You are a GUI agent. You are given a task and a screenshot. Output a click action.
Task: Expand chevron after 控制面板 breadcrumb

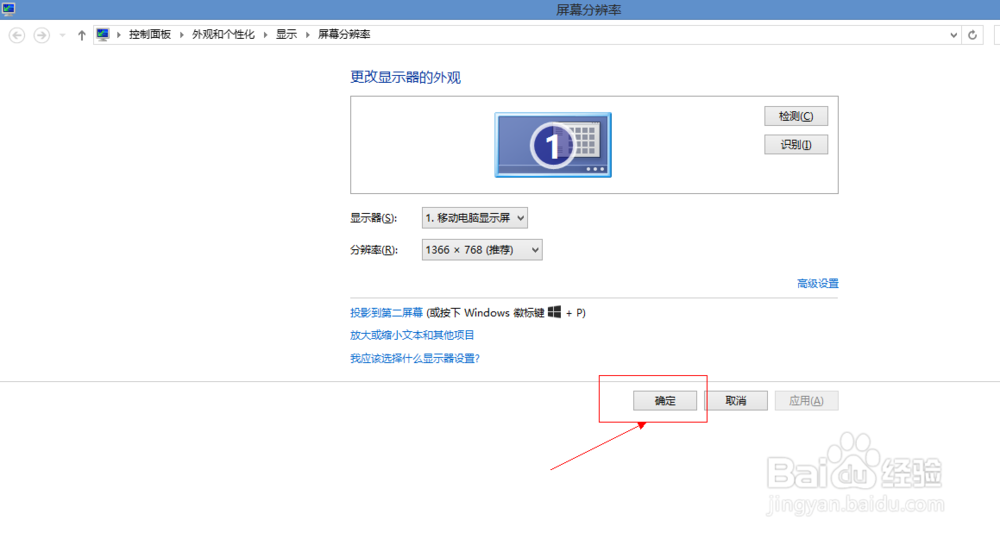pyautogui.click(x=182, y=34)
